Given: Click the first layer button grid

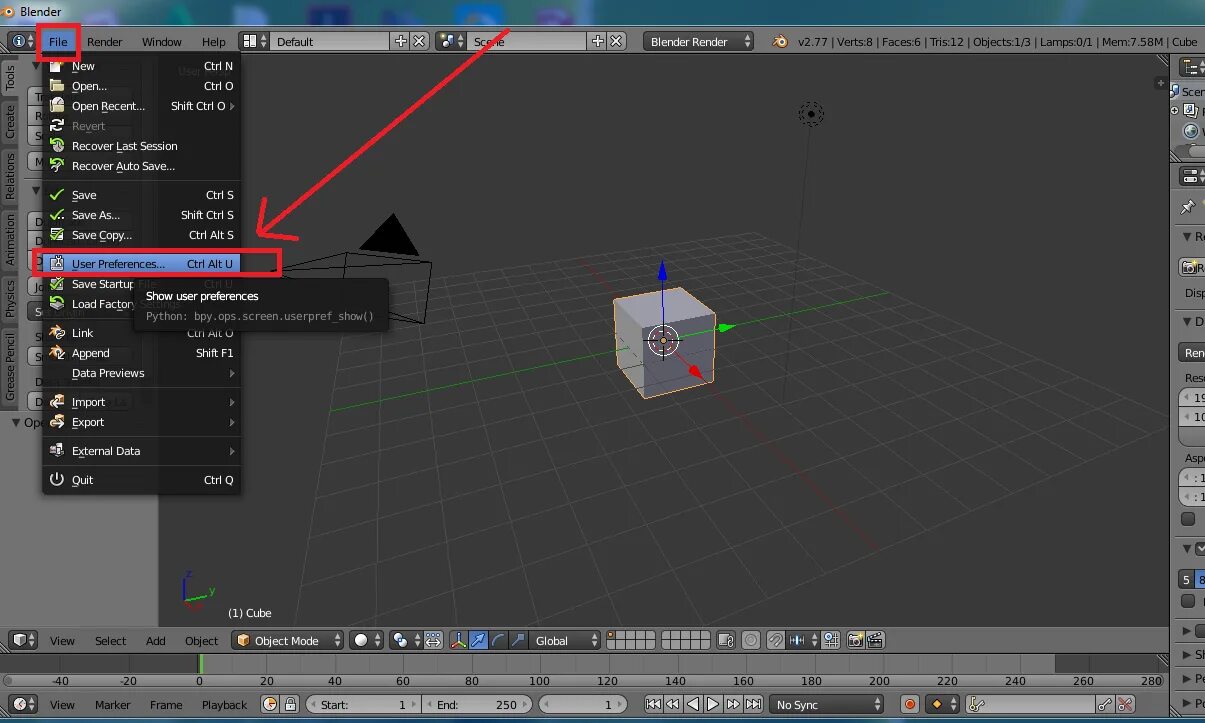Looking at the screenshot, I should (x=631, y=640).
